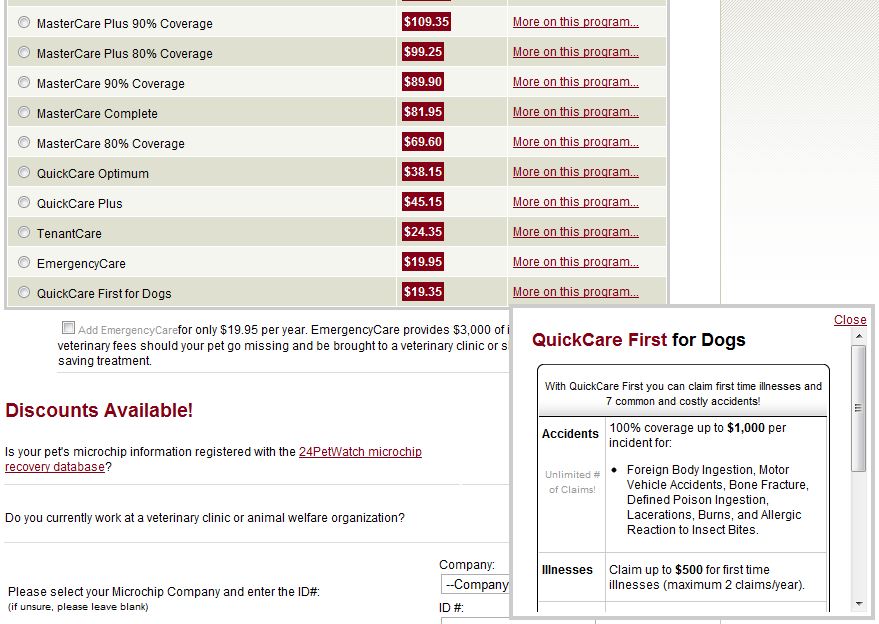Select the MasterCare 80% Coverage option
Screen dimensions: 879x624
[x=23, y=142]
